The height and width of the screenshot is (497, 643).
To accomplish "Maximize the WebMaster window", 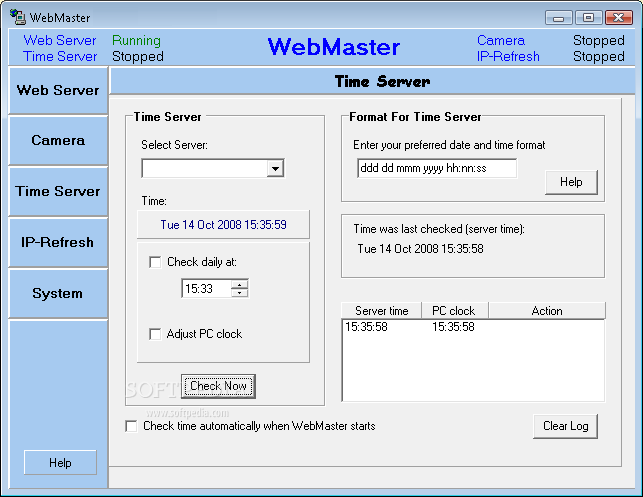I will (x=588, y=18).
